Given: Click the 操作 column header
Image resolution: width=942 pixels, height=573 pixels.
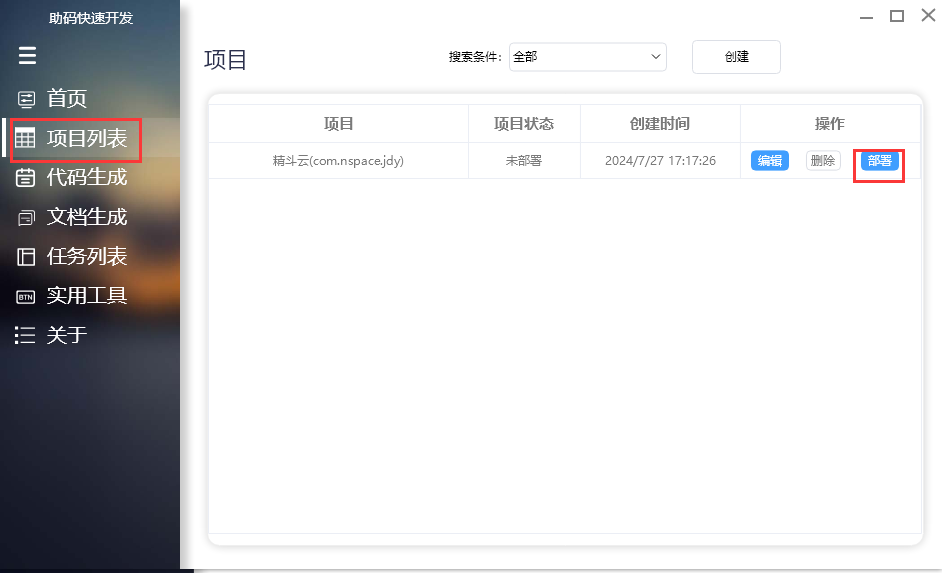Looking at the screenshot, I should 830,124.
